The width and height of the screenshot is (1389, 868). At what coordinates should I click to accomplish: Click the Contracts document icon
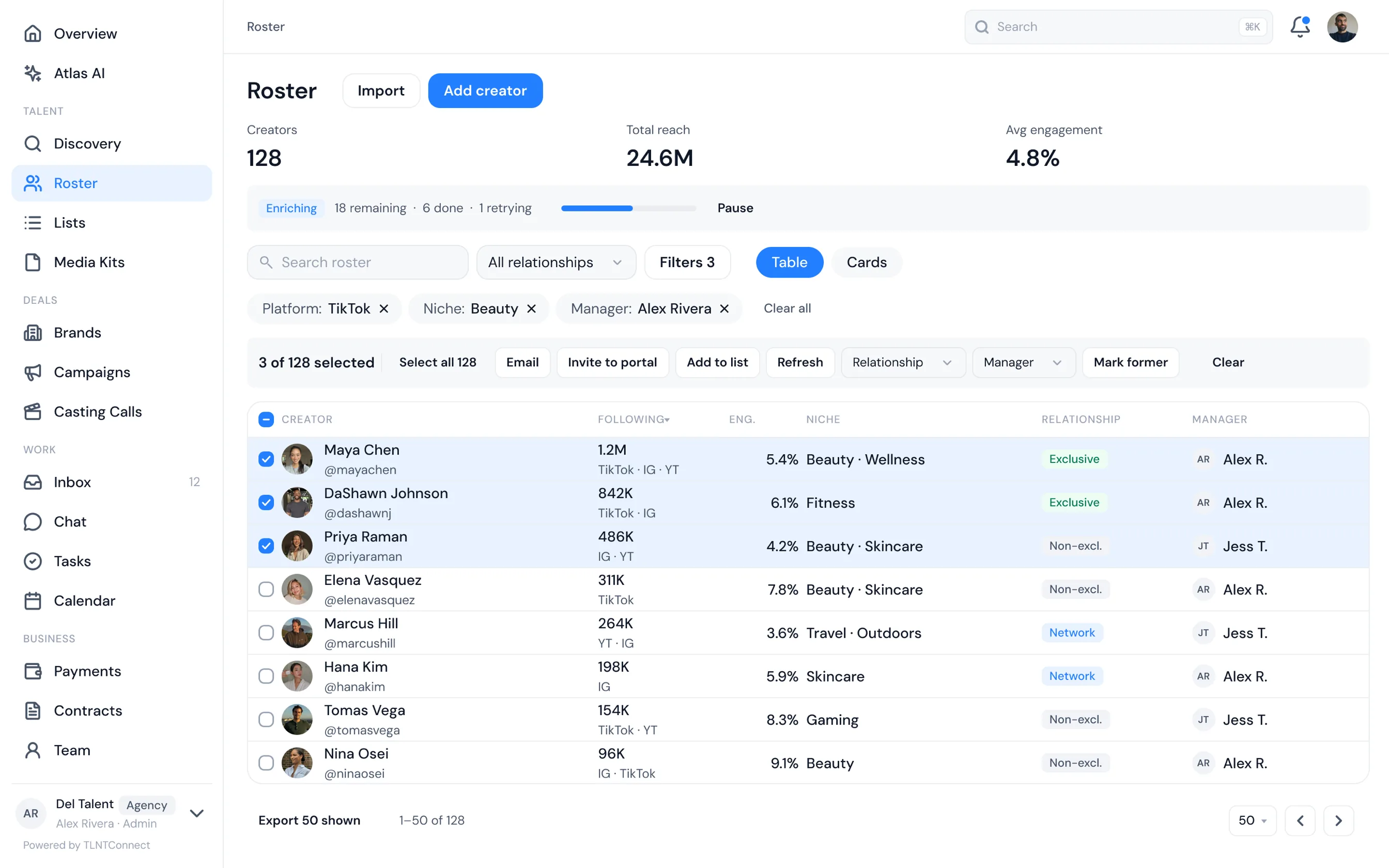33,711
